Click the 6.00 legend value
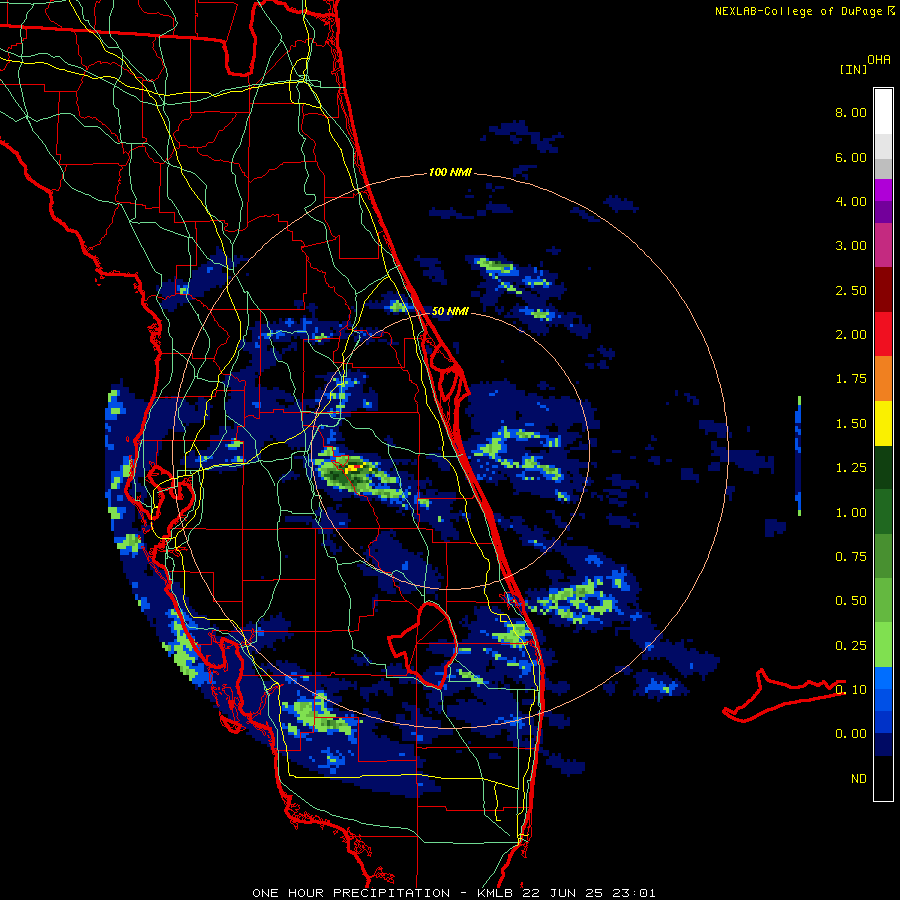 (x=851, y=157)
